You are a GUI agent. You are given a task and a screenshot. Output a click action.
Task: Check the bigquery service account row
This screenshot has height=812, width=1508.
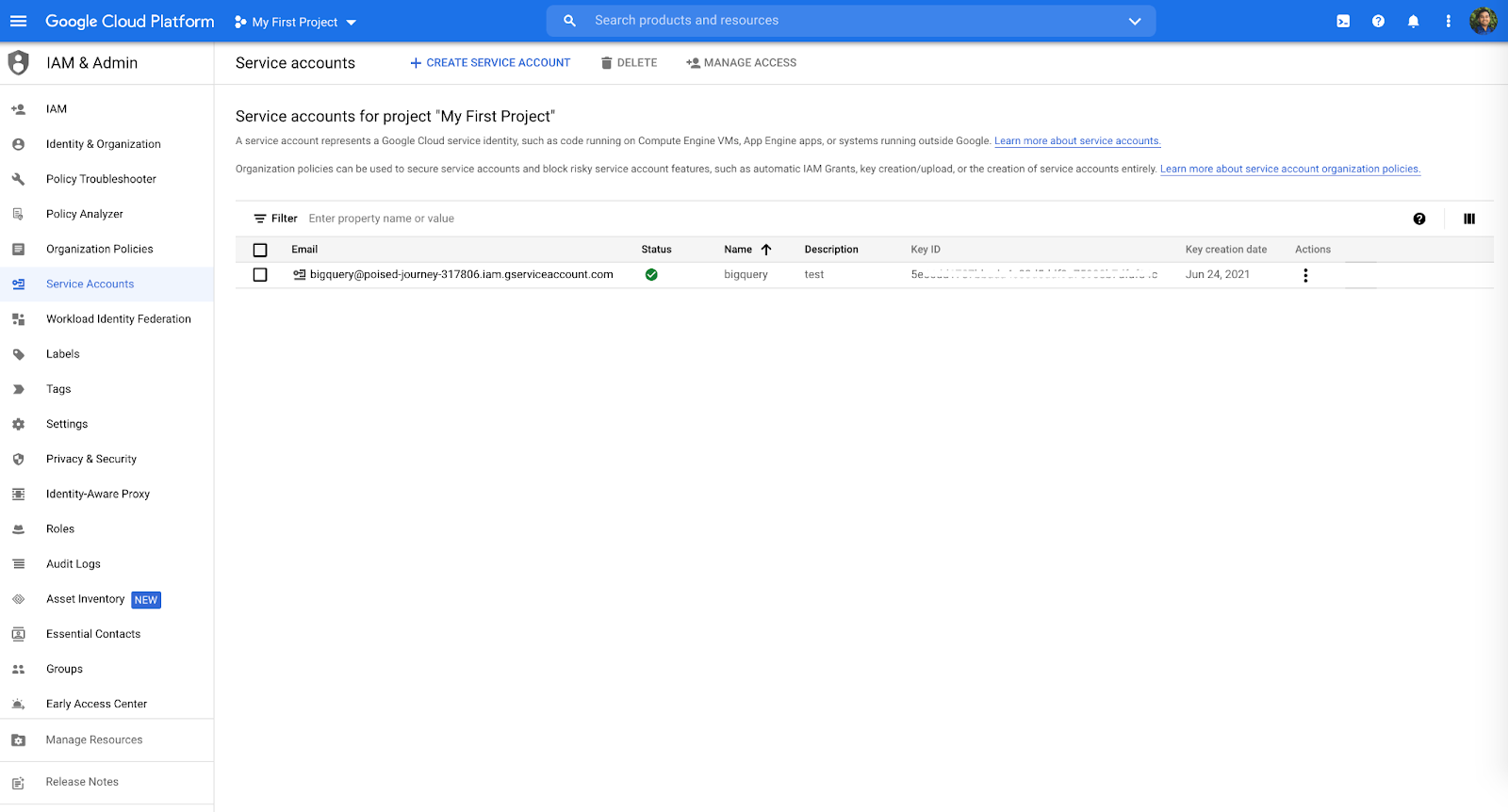260,275
